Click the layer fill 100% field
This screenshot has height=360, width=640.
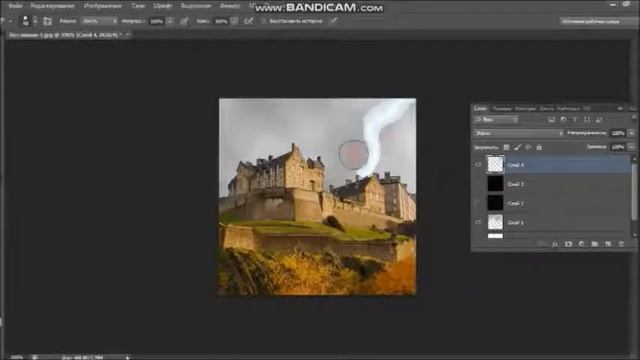618,147
